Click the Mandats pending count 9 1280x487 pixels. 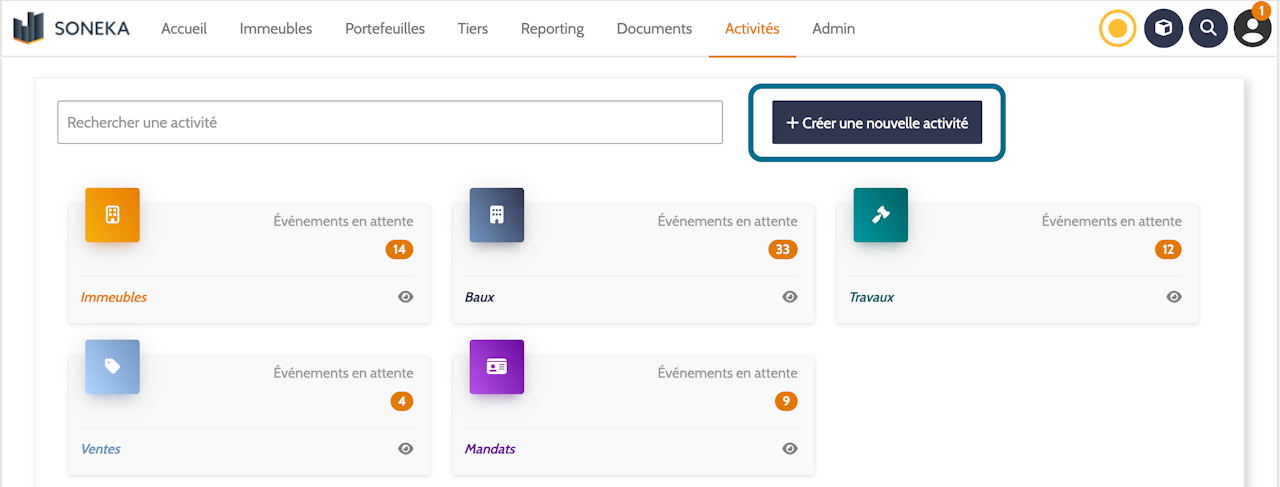(x=786, y=402)
